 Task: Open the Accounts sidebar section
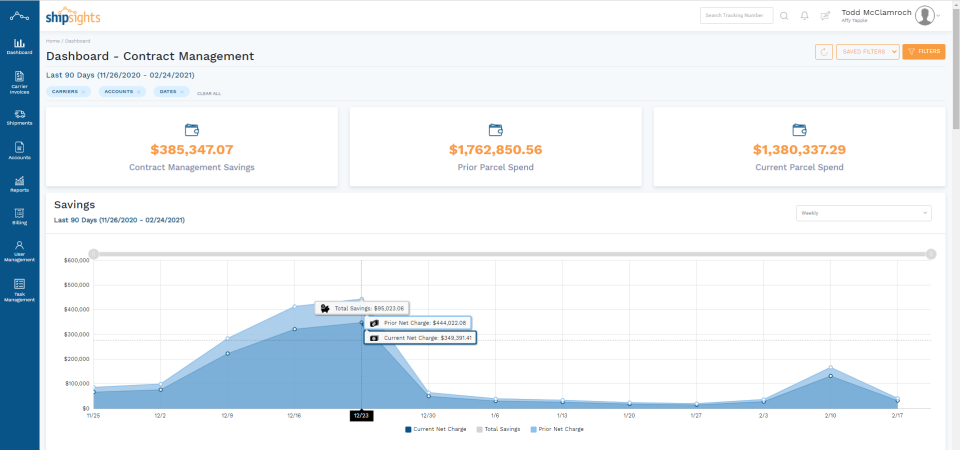(x=20, y=151)
